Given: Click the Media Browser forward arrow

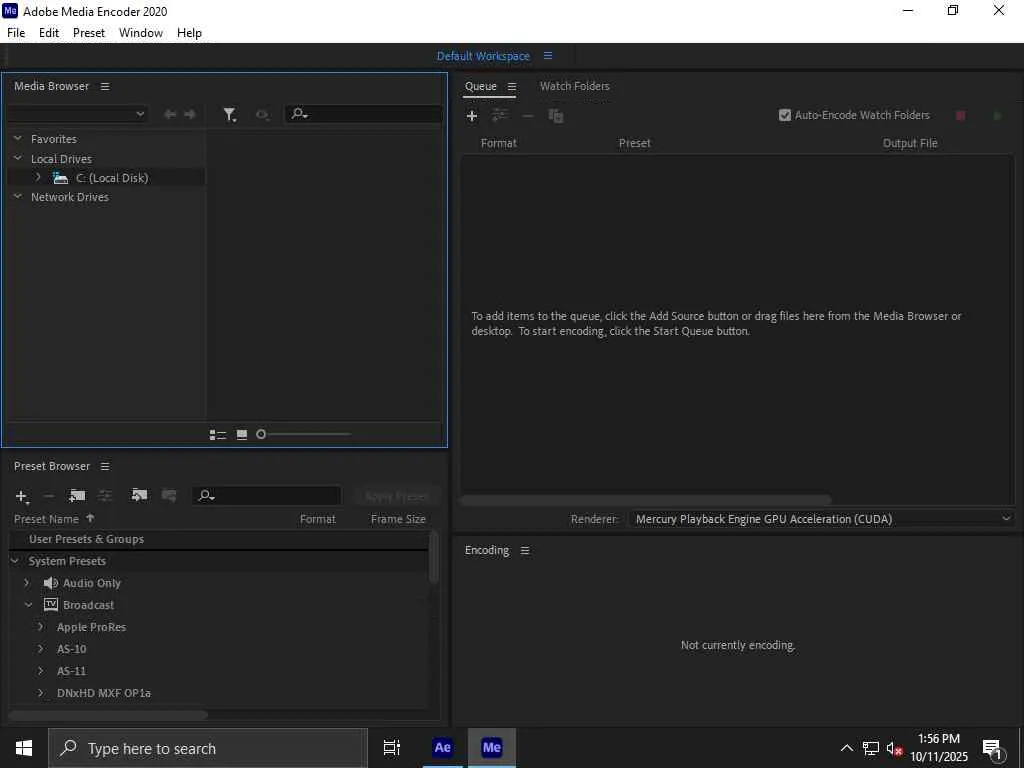Looking at the screenshot, I should point(190,114).
